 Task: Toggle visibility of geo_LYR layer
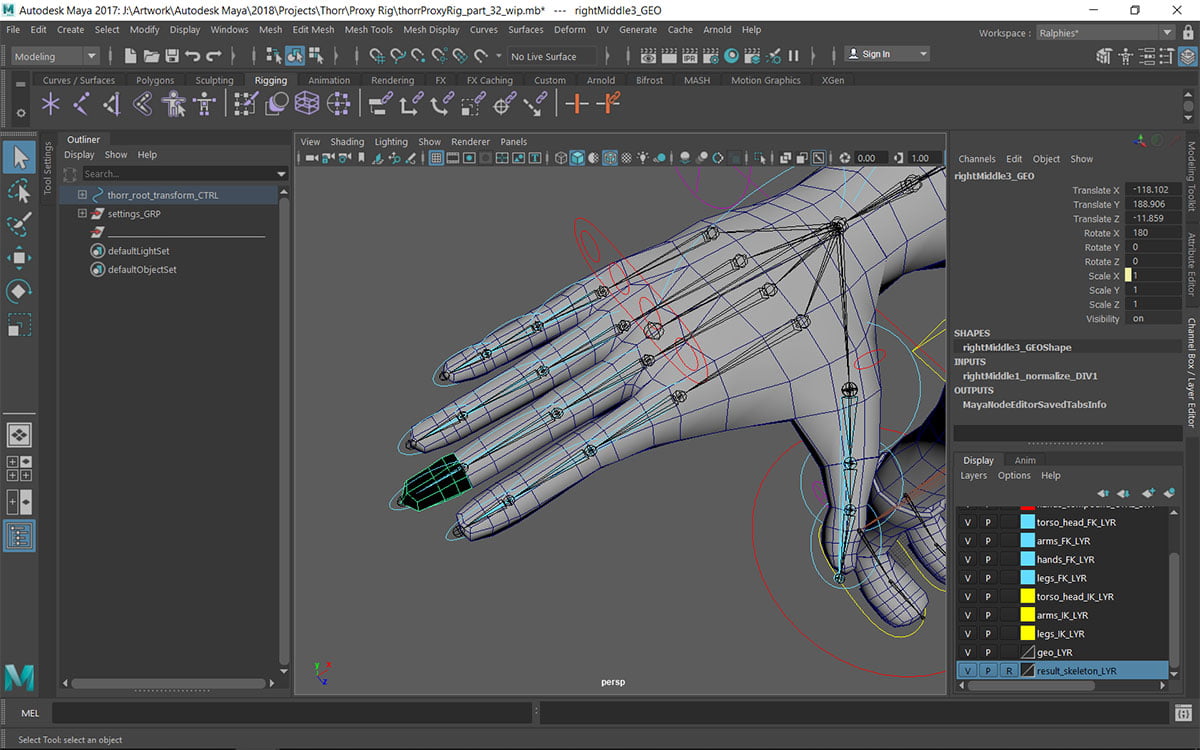pyautogui.click(x=967, y=652)
